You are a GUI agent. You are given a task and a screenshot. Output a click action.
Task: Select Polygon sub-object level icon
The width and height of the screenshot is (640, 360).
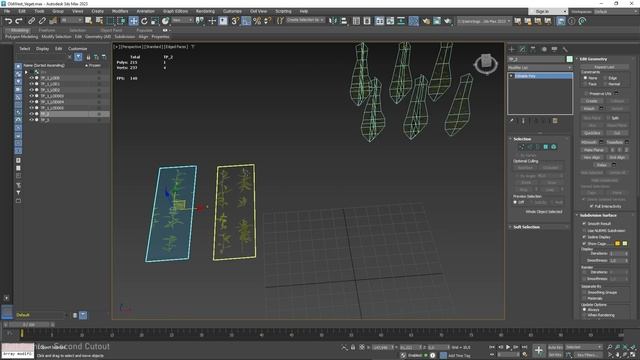(546, 147)
